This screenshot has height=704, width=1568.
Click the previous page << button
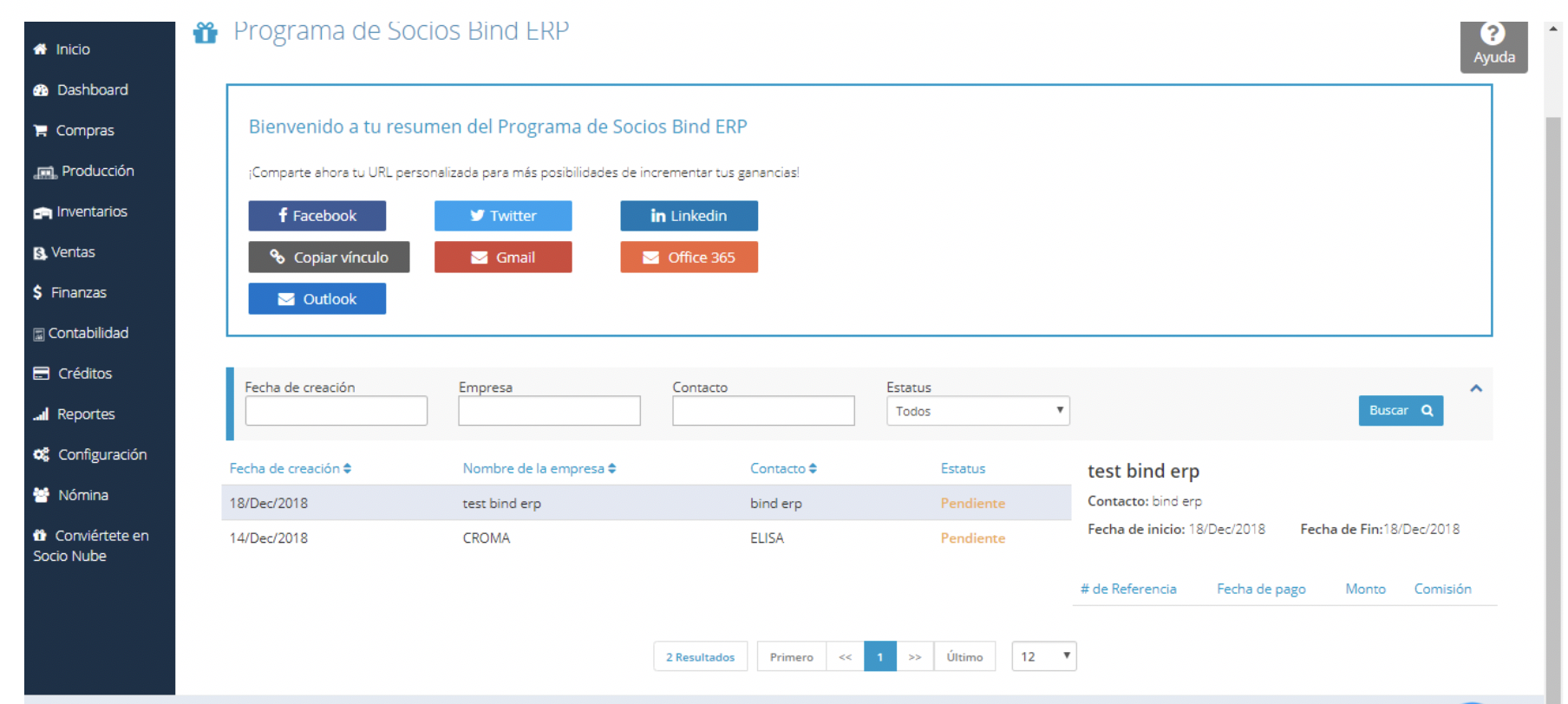coord(846,657)
